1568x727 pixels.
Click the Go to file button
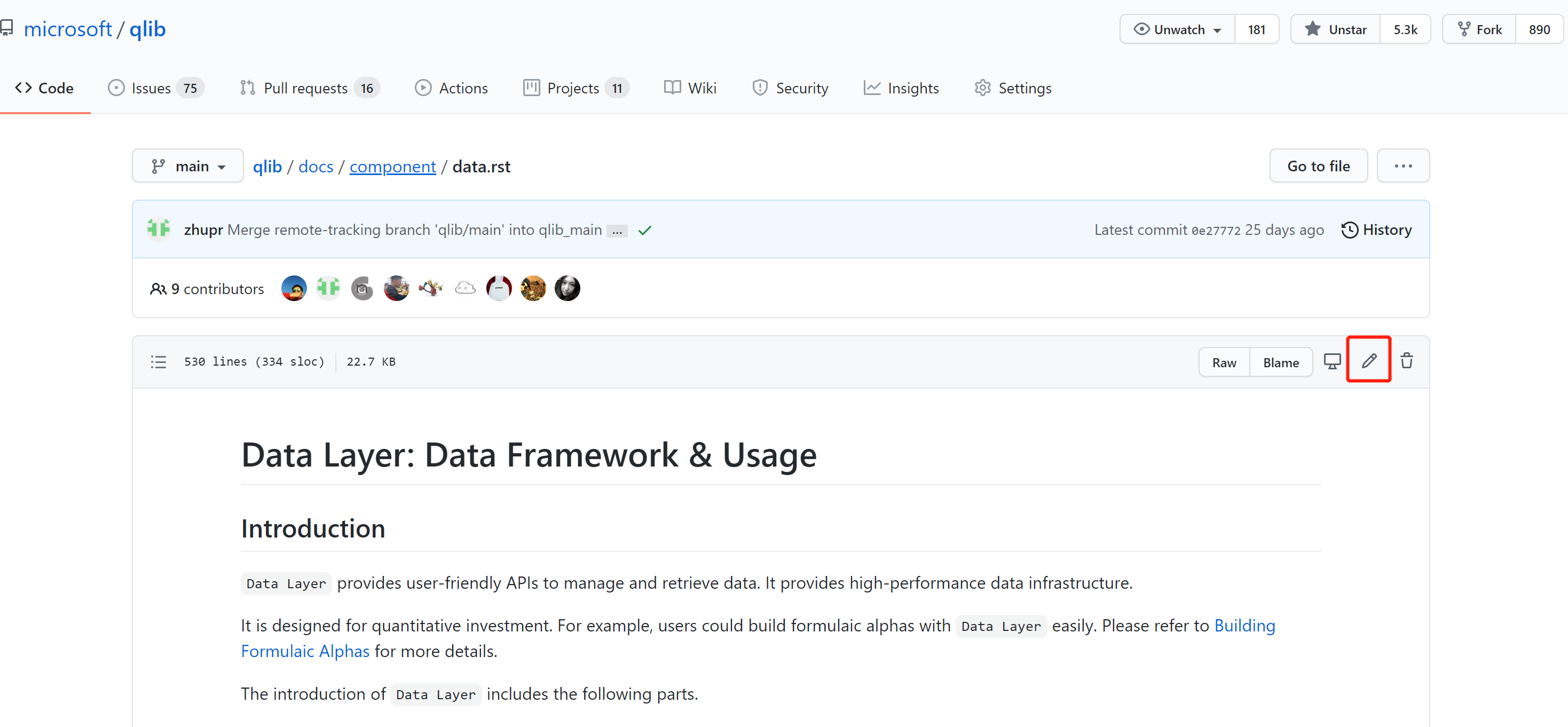pyautogui.click(x=1318, y=165)
